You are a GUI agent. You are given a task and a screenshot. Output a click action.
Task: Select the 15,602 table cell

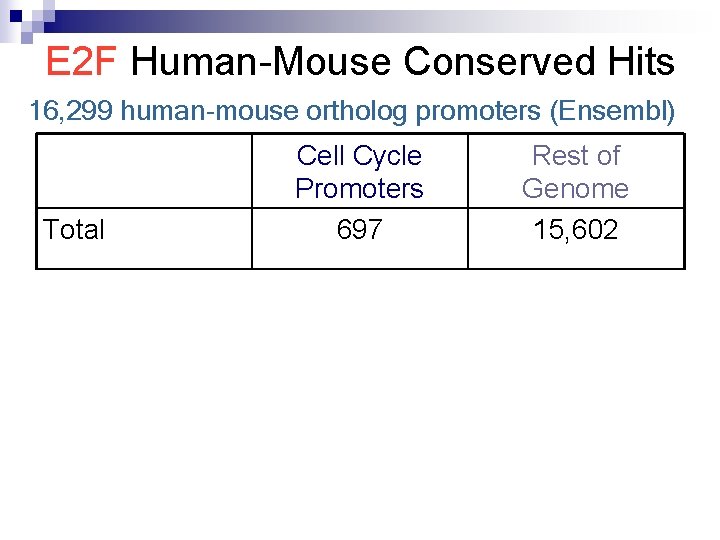pos(575,230)
